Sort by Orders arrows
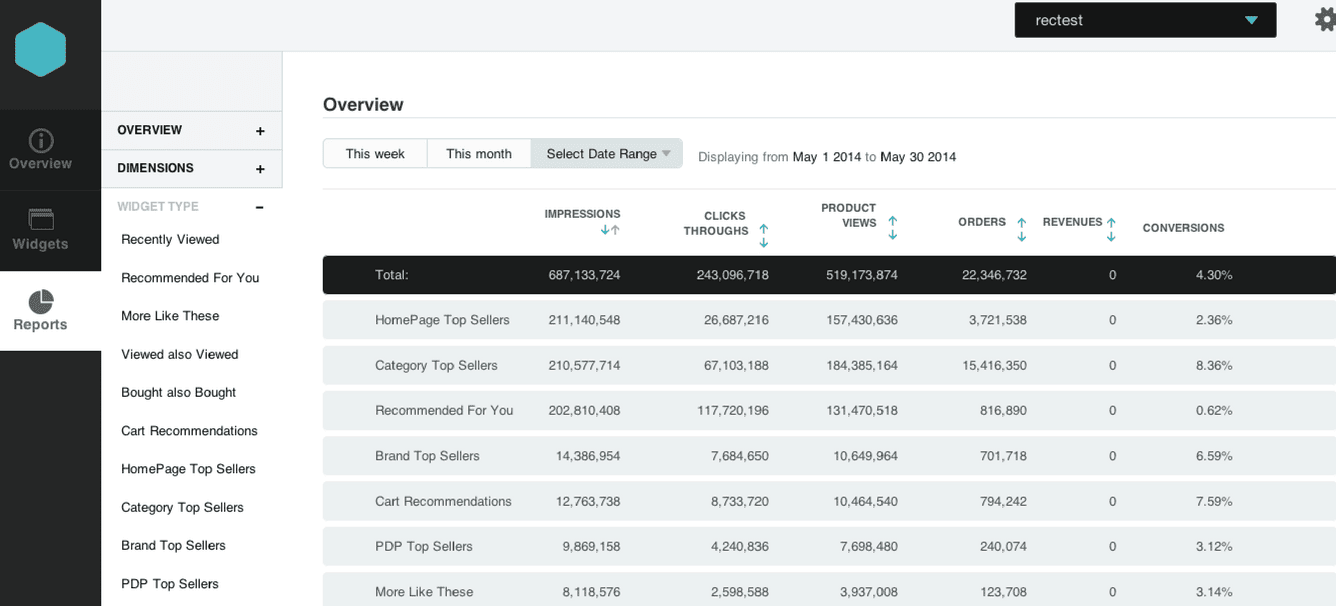This screenshot has height=606, width=1336. click(x=1022, y=230)
